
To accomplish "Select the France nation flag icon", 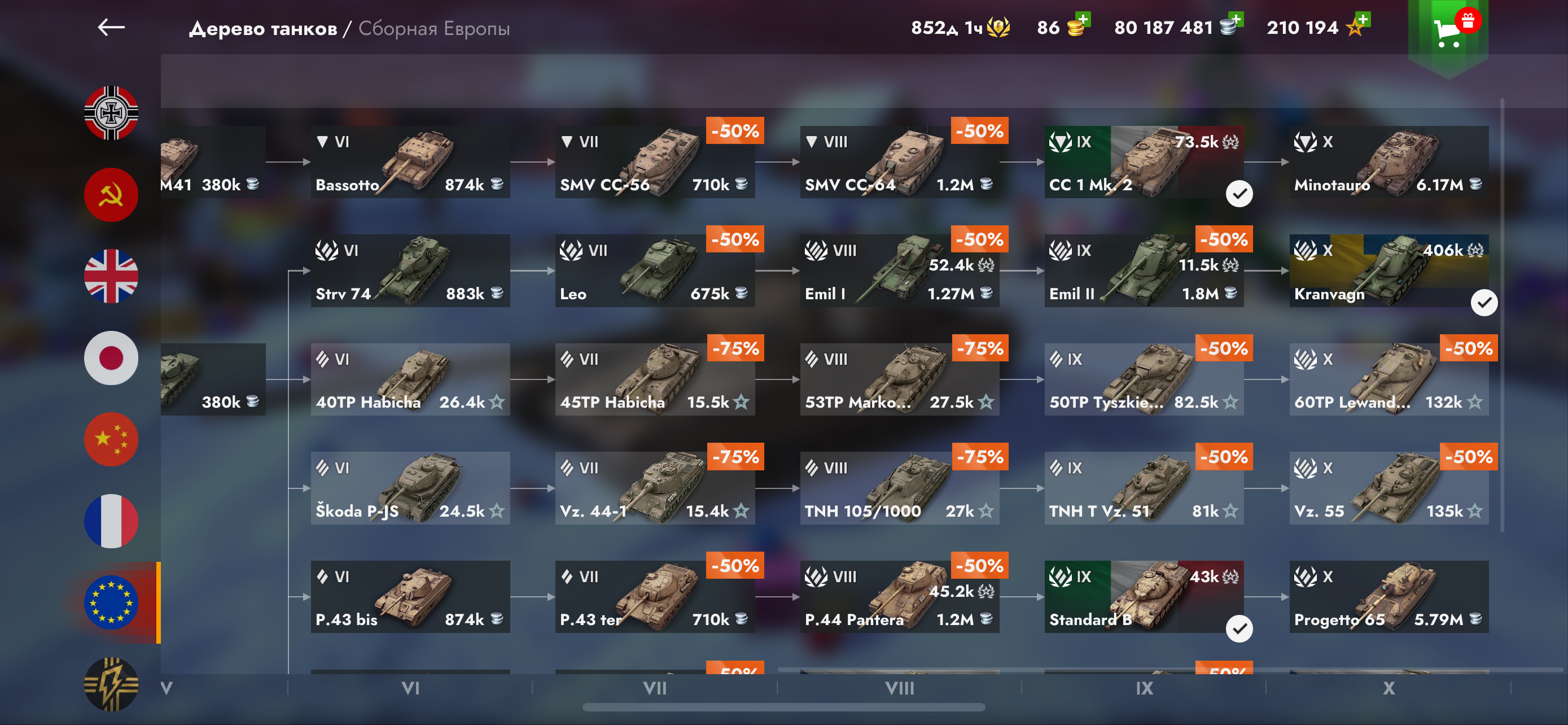I will coord(111,521).
